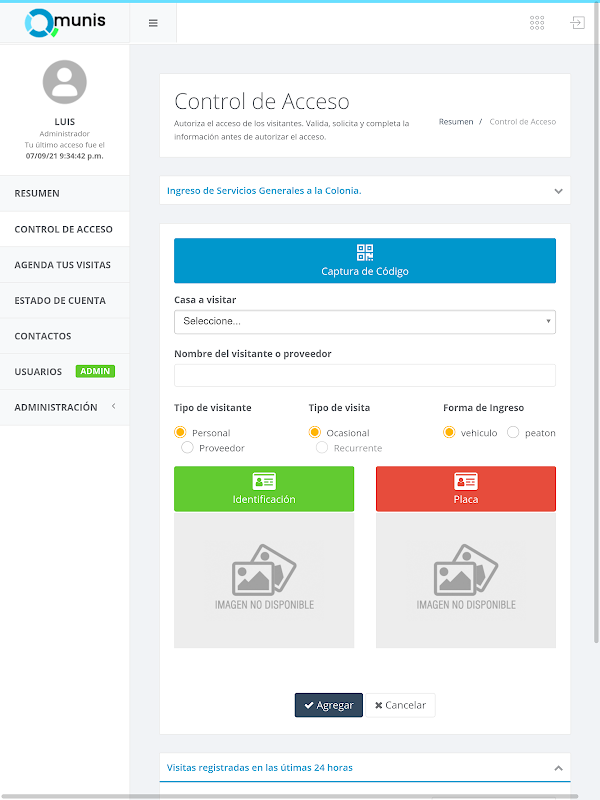Screen dimensions: 600x800
Task: Click the vertical page scrollbar
Action: pos(596,321)
